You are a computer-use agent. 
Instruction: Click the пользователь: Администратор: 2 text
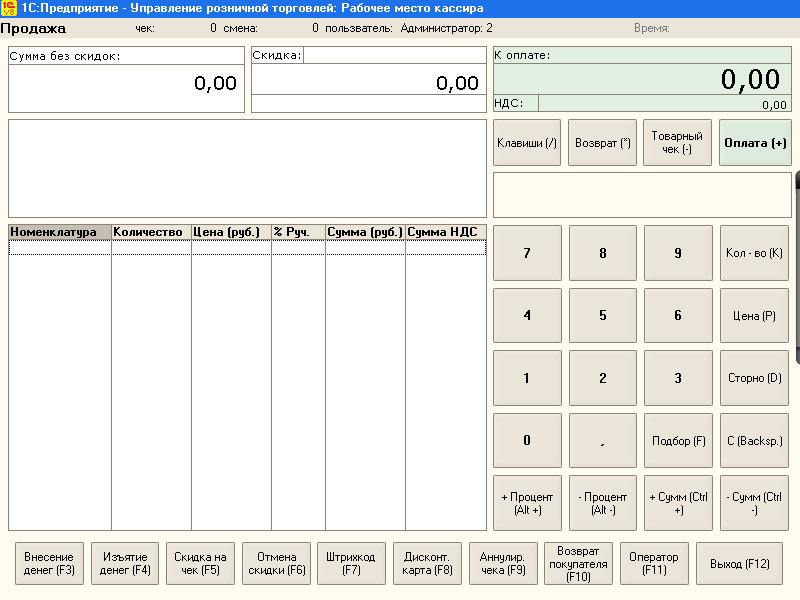coord(409,29)
